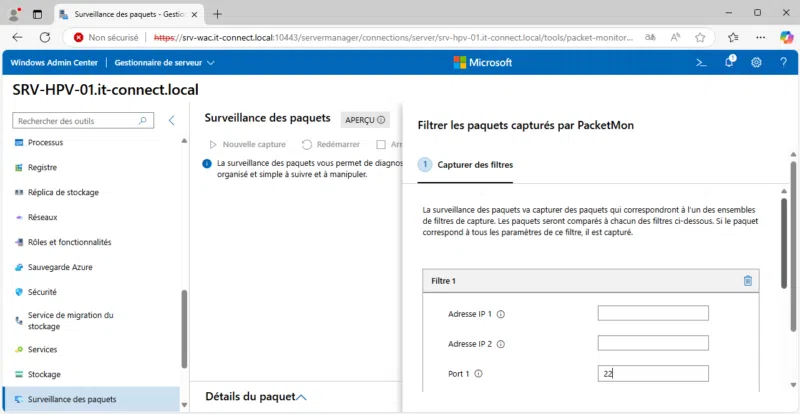The image size is (800, 414).
Task: Click the Redémarrer restart icon
Action: click(308, 144)
